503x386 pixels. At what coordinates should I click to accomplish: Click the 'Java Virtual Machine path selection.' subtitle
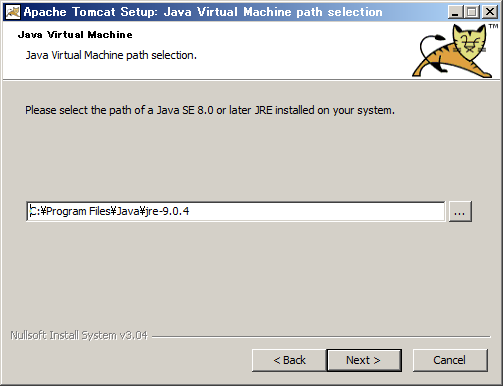111,55
